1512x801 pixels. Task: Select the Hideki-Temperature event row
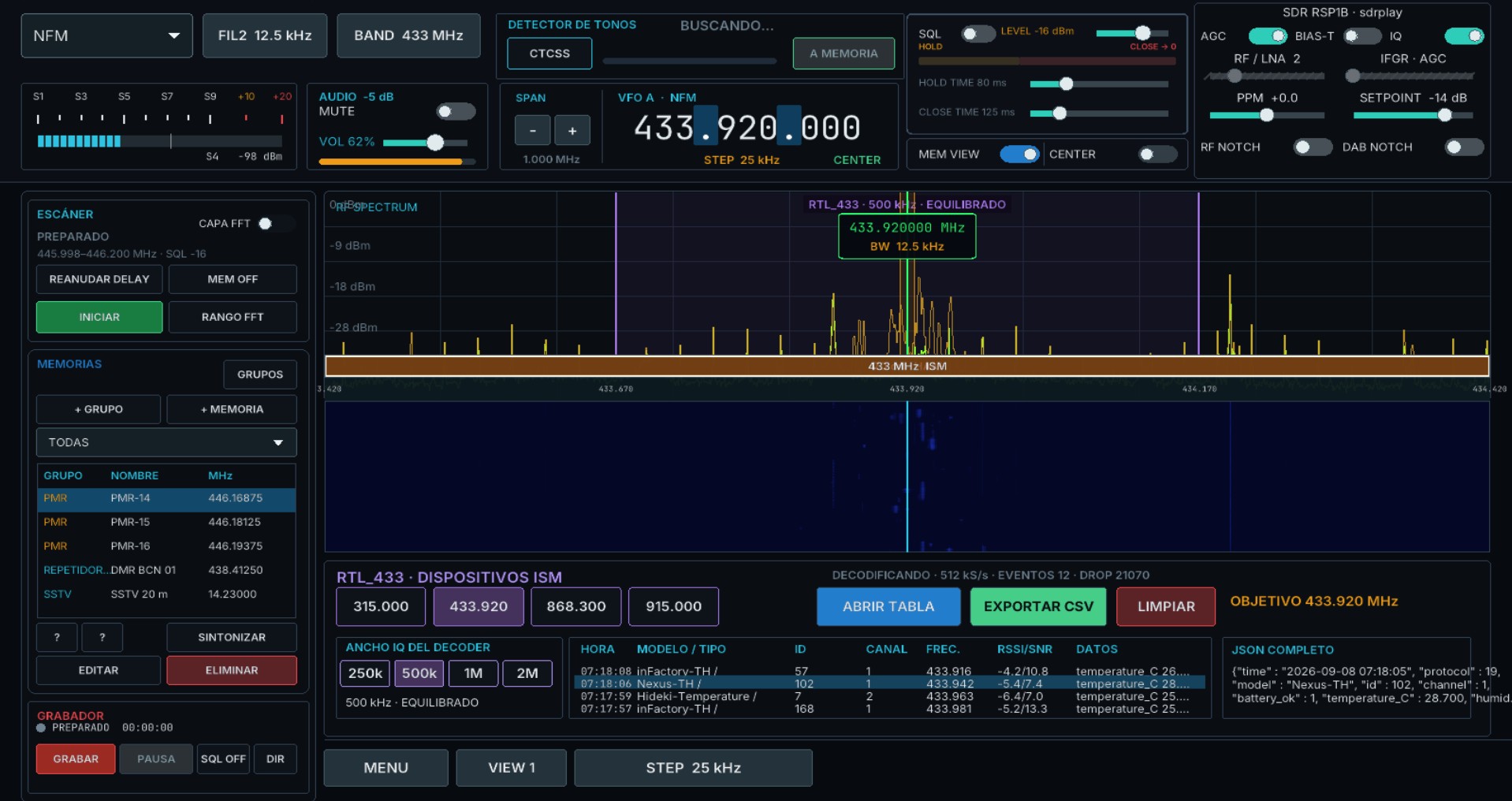890,696
